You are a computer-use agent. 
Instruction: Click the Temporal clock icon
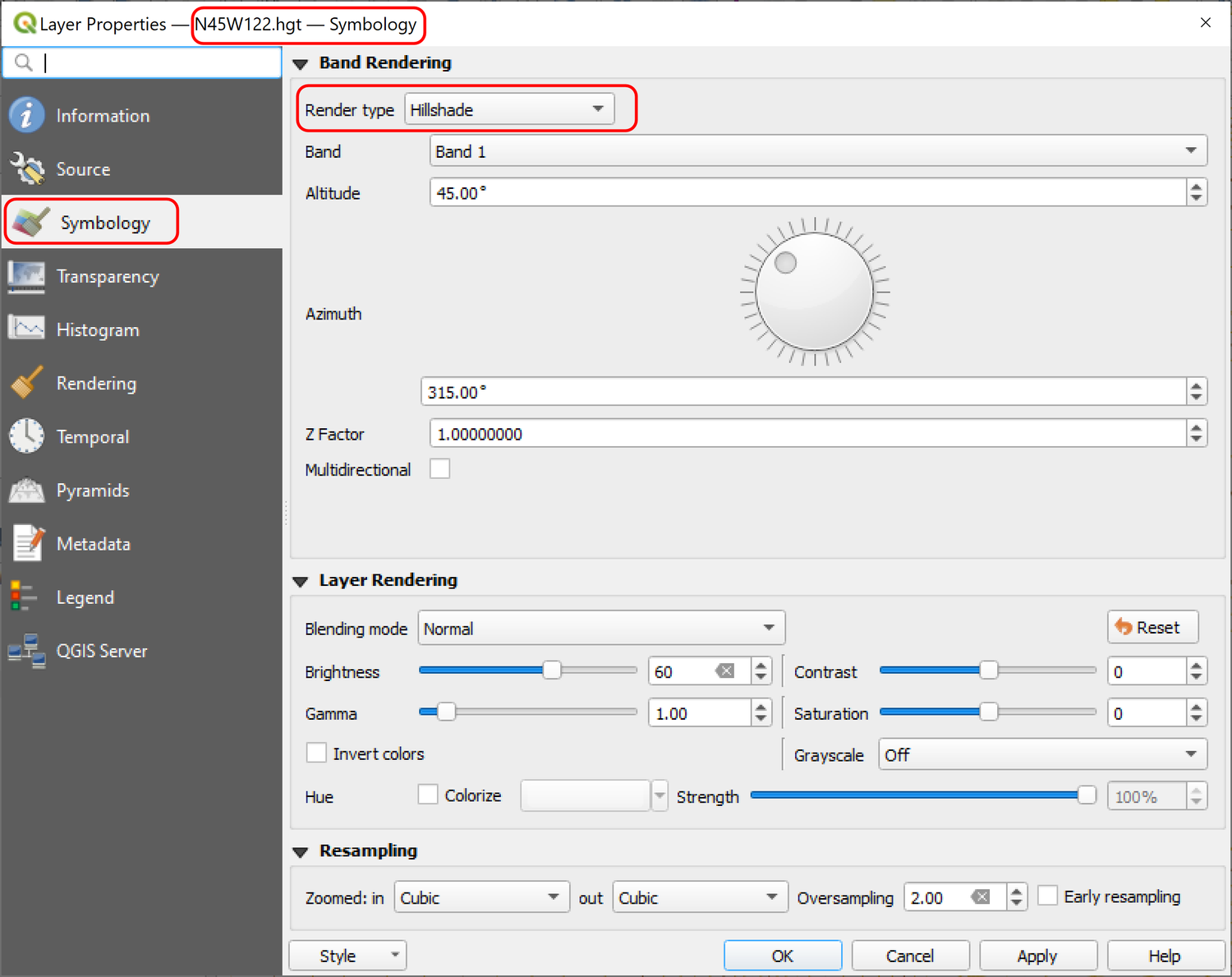26,436
